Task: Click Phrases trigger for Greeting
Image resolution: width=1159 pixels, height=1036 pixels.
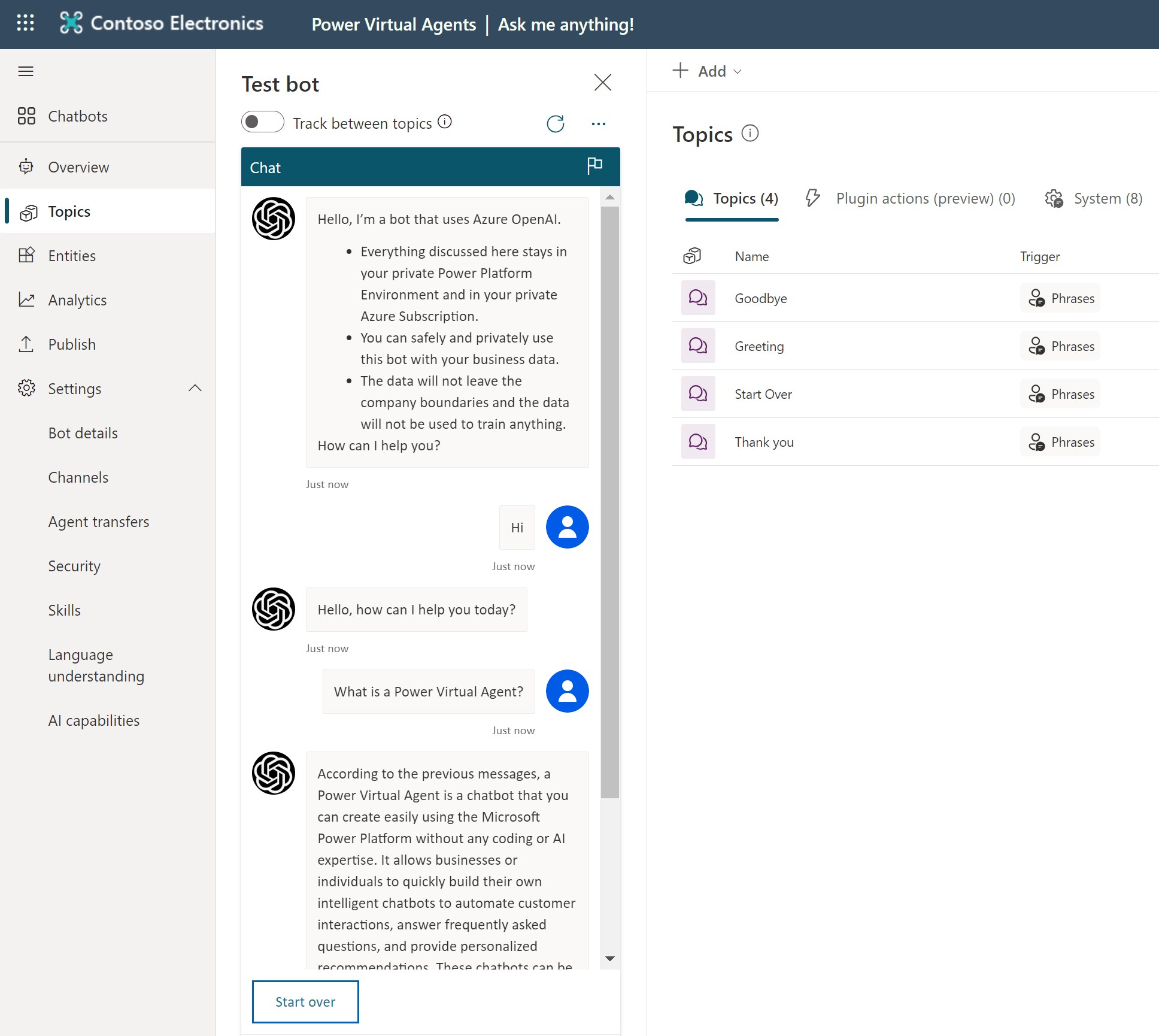Action: [x=1060, y=346]
